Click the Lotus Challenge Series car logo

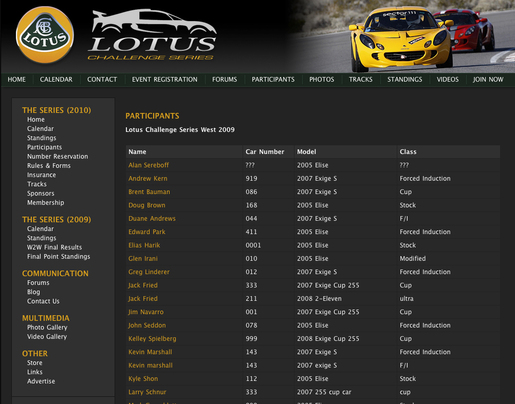[x=152, y=35]
